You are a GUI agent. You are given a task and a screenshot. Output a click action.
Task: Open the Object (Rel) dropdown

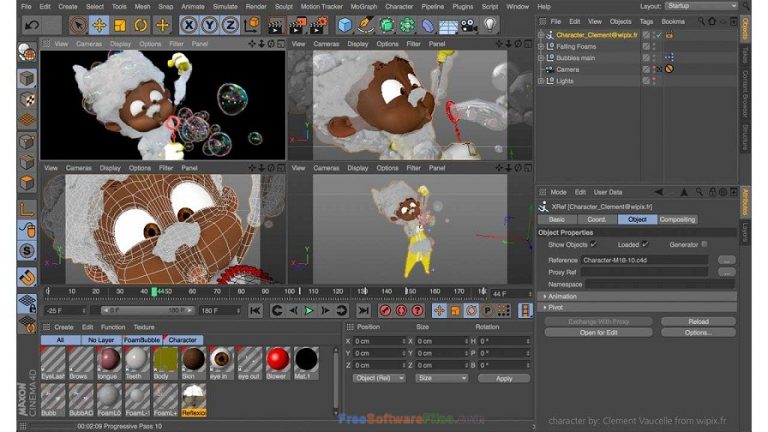click(x=379, y=378)
